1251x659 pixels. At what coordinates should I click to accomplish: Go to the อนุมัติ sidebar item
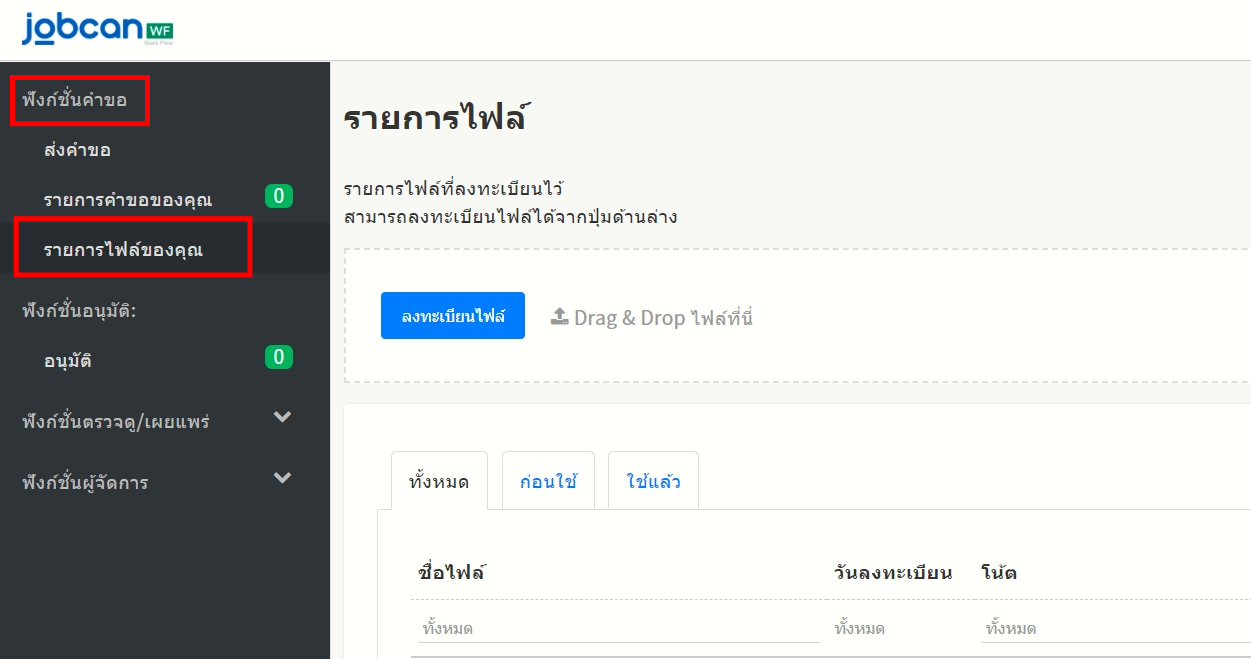pyautogui.click(x=68, y=360)
